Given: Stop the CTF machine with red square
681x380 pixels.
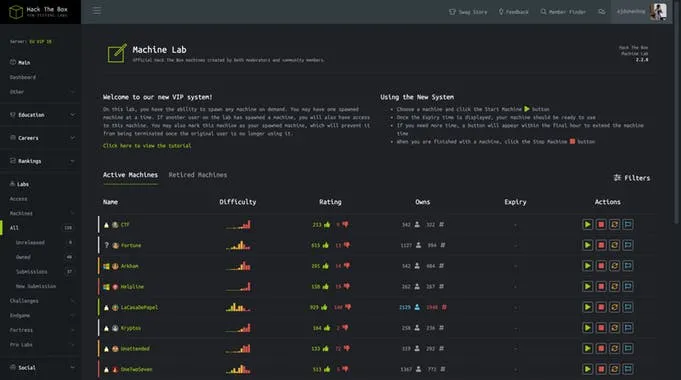Looking at the screenshot, I should 601,225.
